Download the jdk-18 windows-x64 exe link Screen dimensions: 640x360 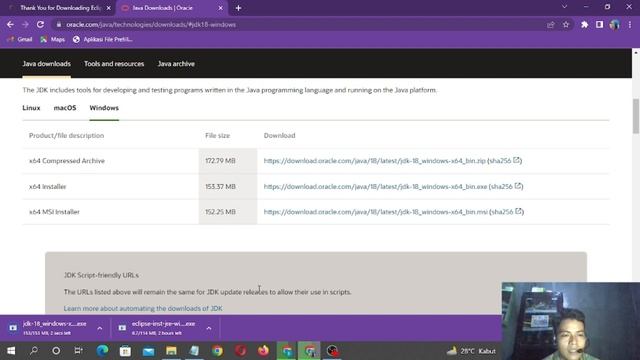click(375, 187)
